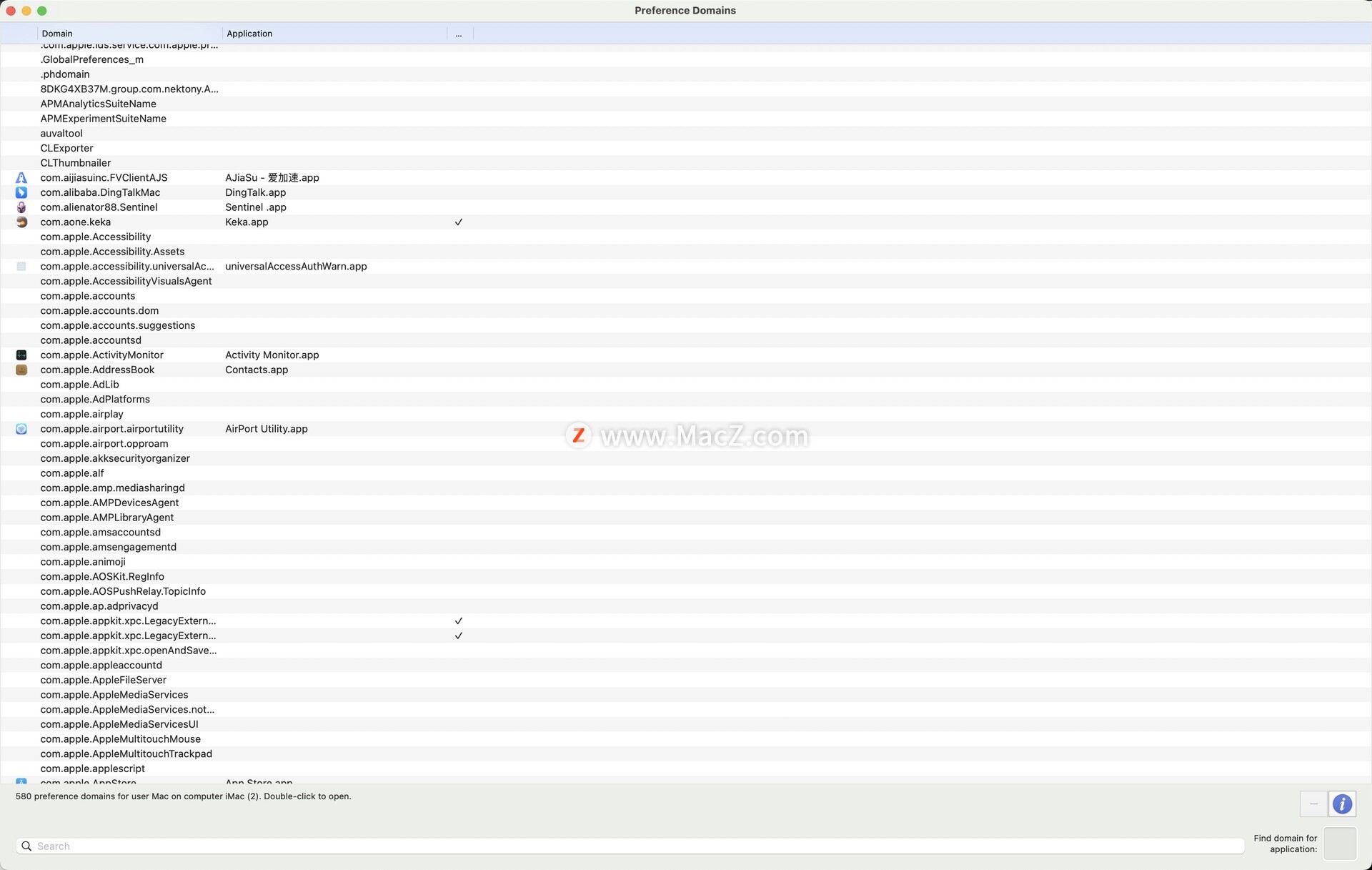Open the info button in bottom bar
This screenshot has height=870, width=1372.
[1342, 804]
